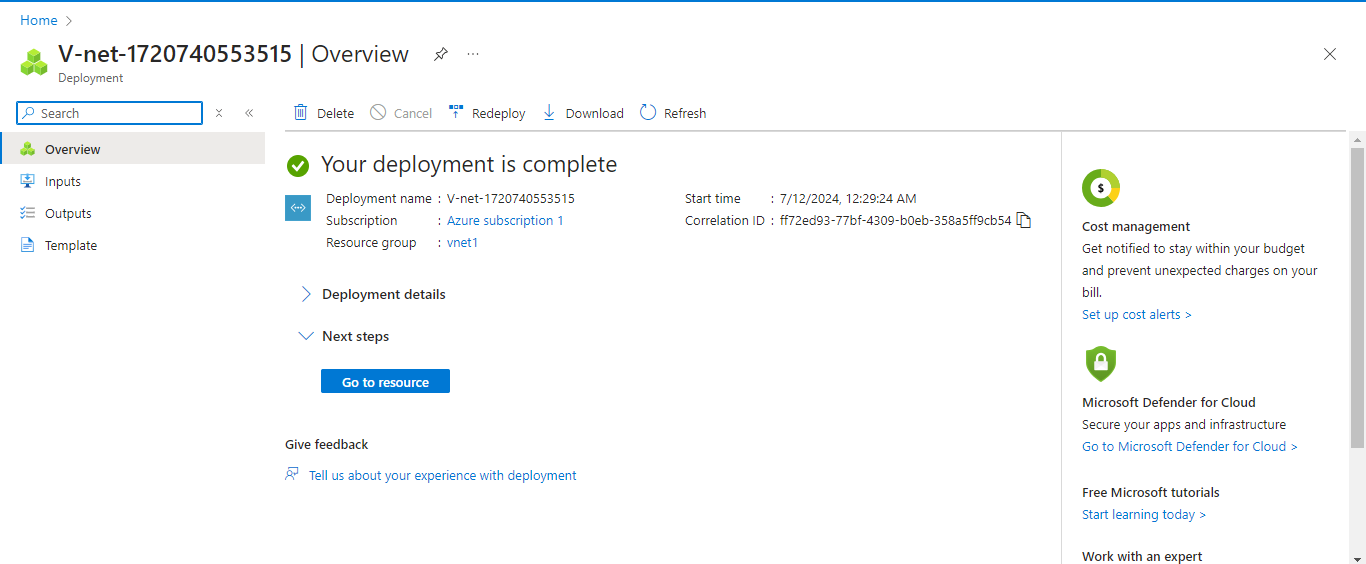
Task: Expand the Deployment details section
Action: click(x=373, y=294)
